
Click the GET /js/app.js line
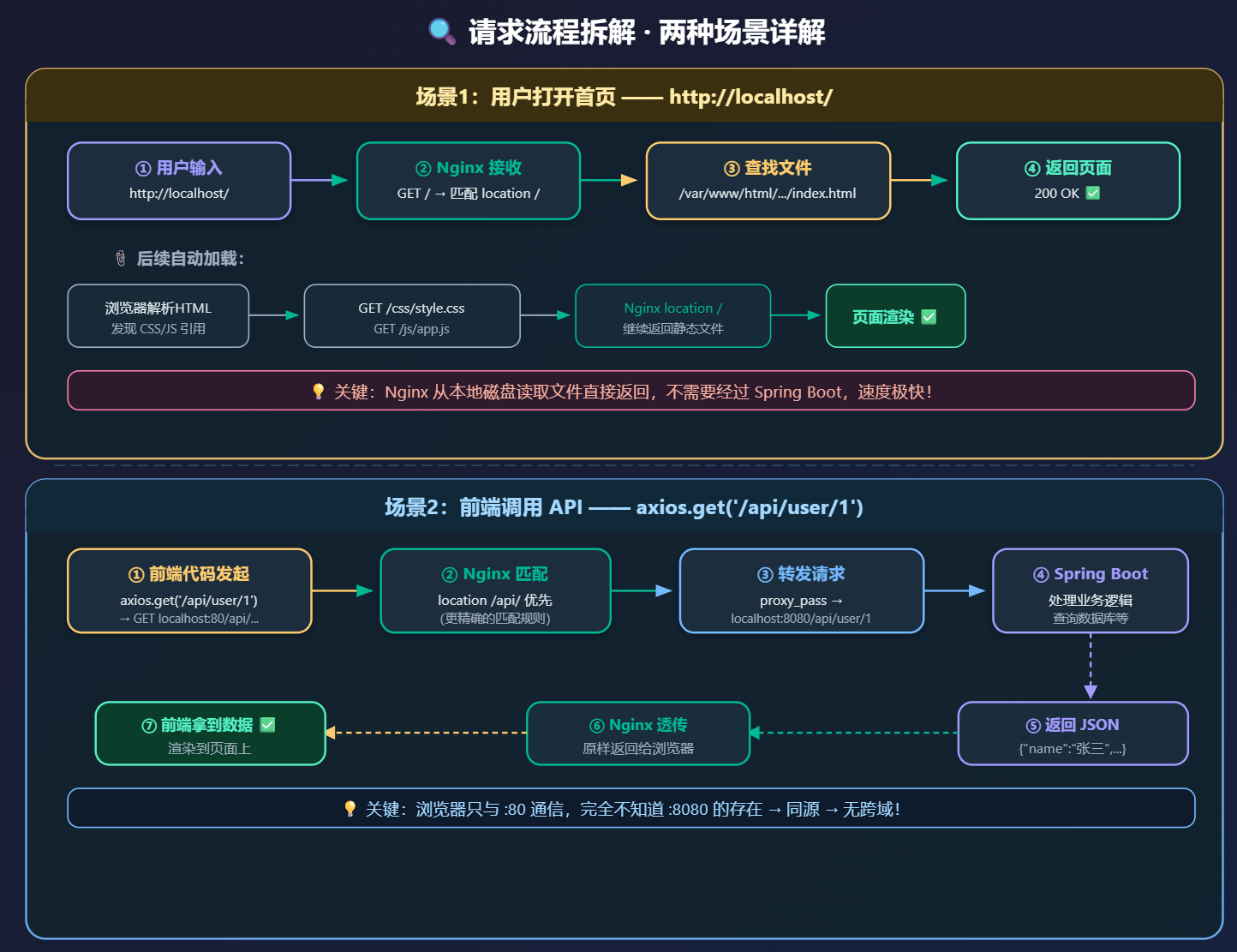click(x=412, y=328)
